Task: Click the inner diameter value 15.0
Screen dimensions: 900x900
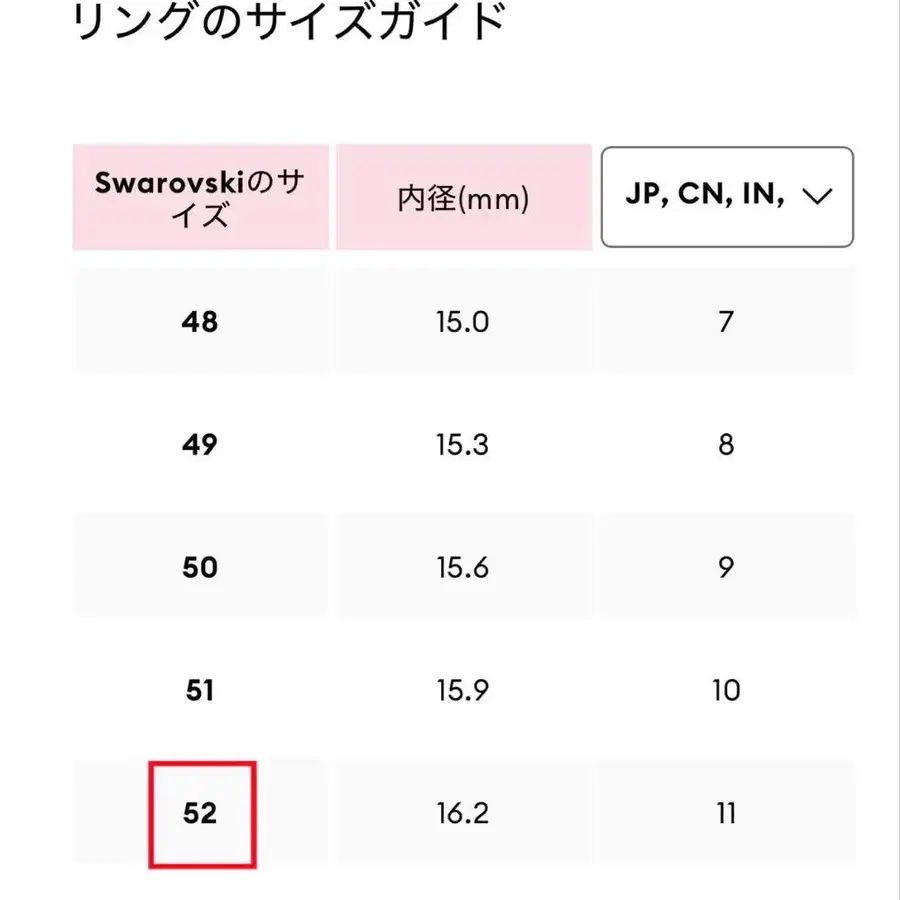Action: pos(462,322)
